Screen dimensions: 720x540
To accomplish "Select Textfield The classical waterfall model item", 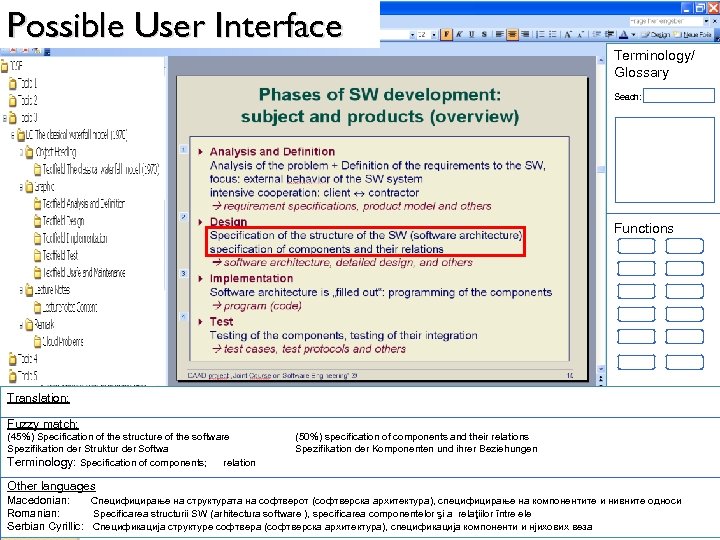I will [x=97, y=170].
